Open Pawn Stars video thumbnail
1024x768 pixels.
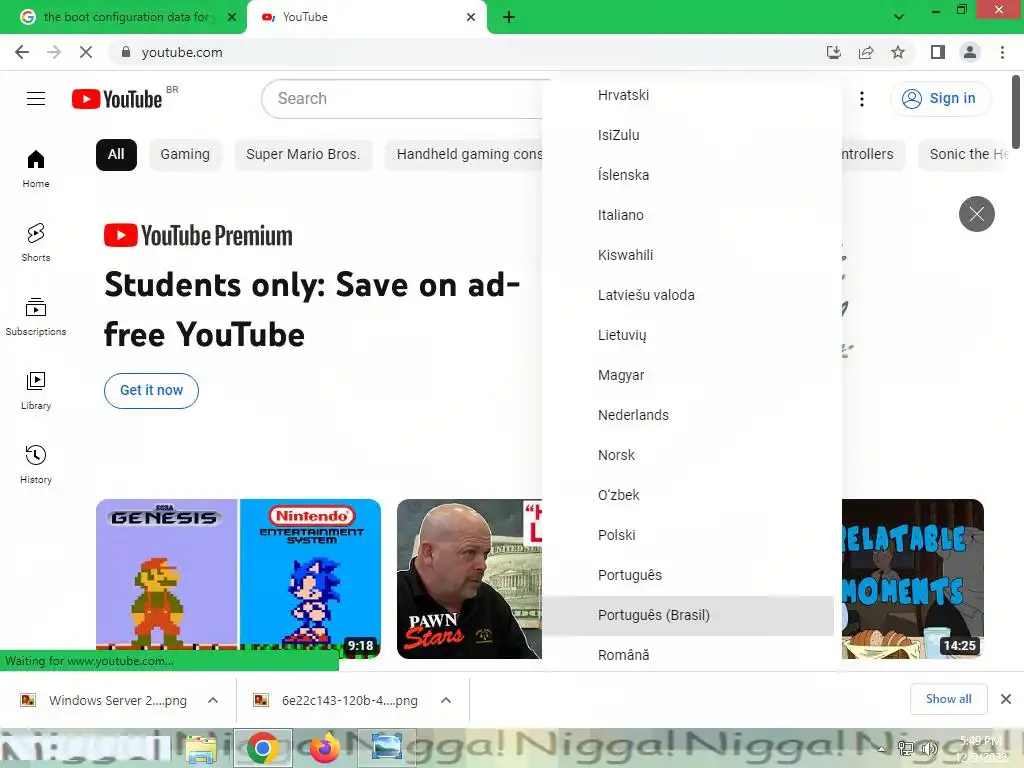click(469, 579)
